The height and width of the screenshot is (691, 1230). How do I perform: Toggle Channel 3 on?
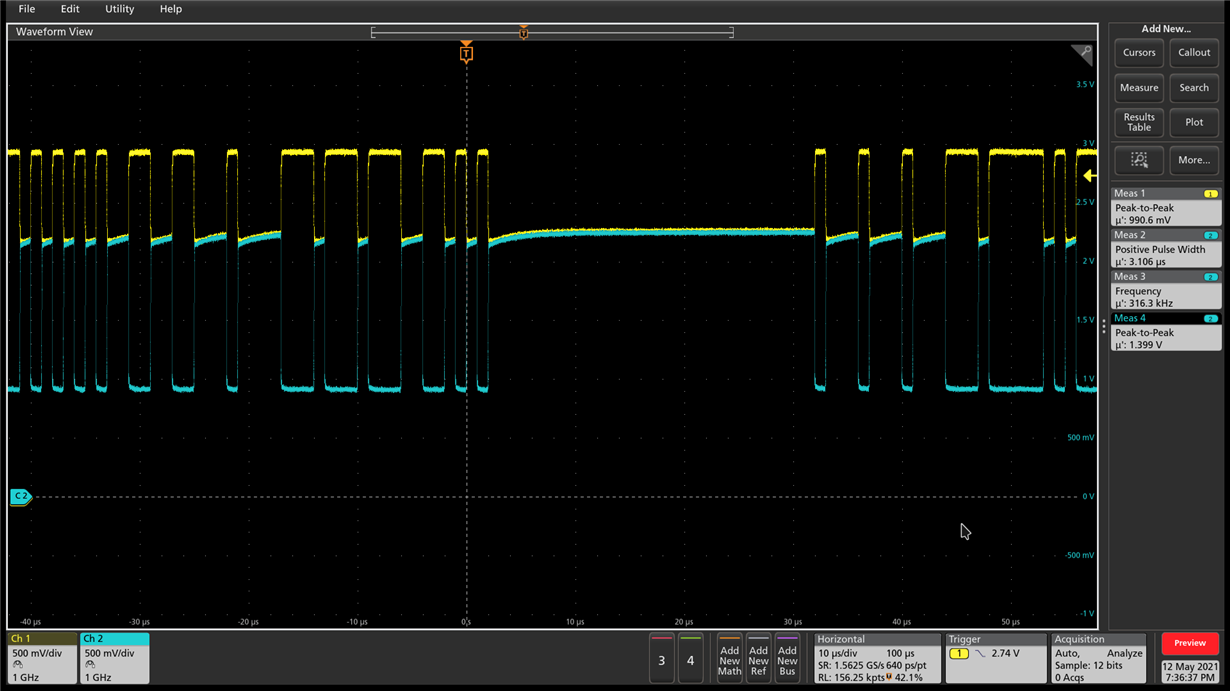pos(662,658)
